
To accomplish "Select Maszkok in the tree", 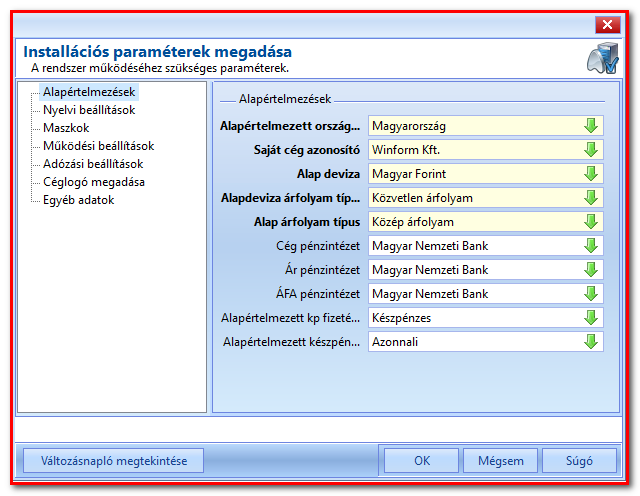I will click(x=66, y=128).
